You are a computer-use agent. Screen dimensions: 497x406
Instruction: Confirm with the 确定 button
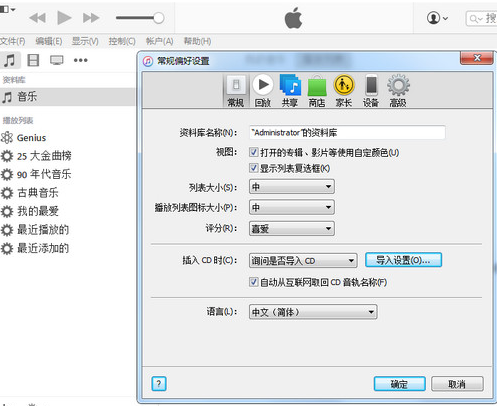pyautogui.click(x=400, y=384)
